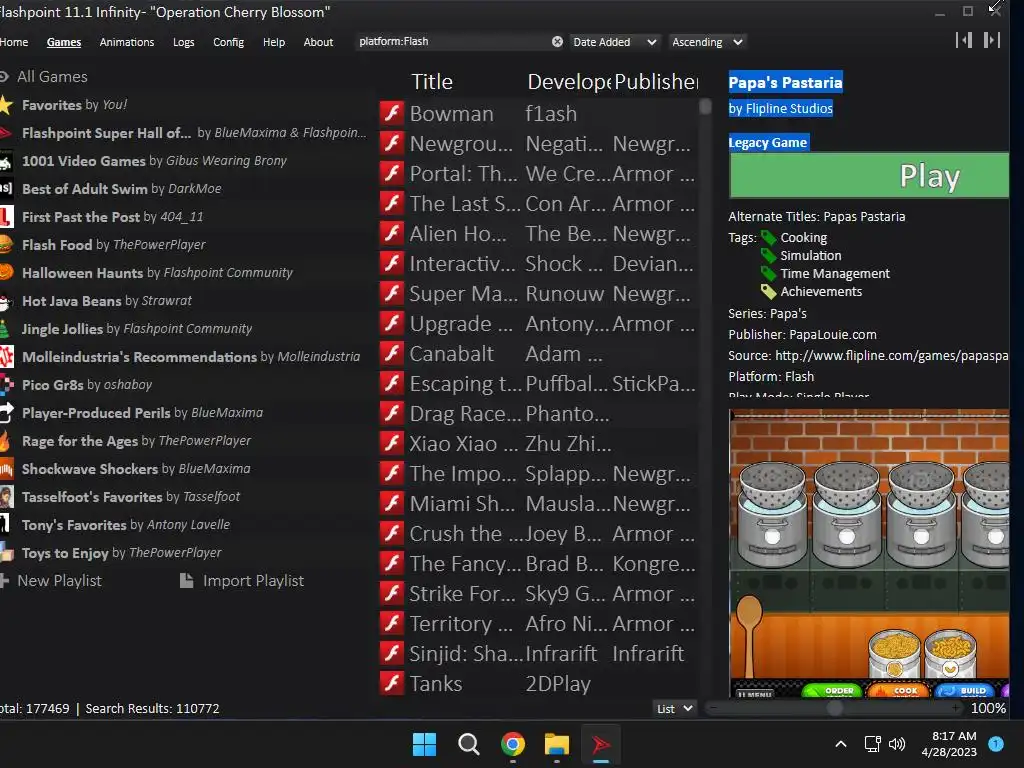Open the notification badge icon
1024x768 pixels.
[996, 744]
